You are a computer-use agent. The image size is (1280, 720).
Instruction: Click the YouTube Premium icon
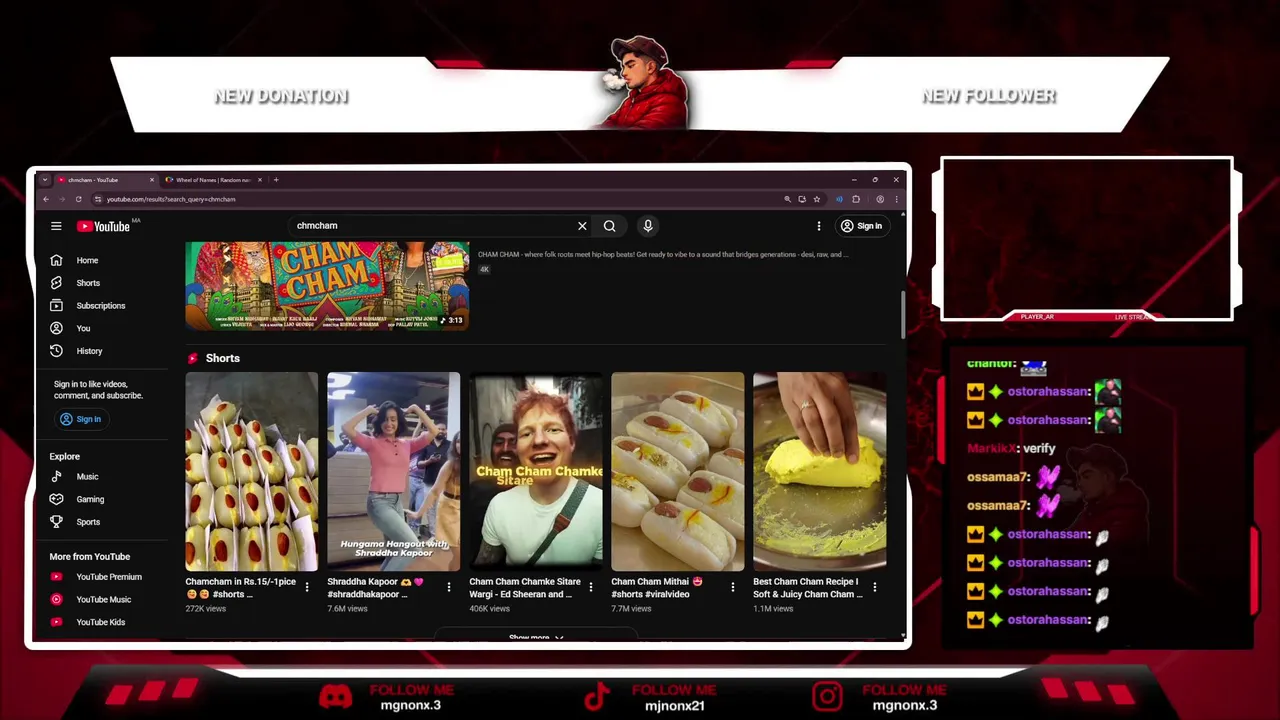[56, 577]
